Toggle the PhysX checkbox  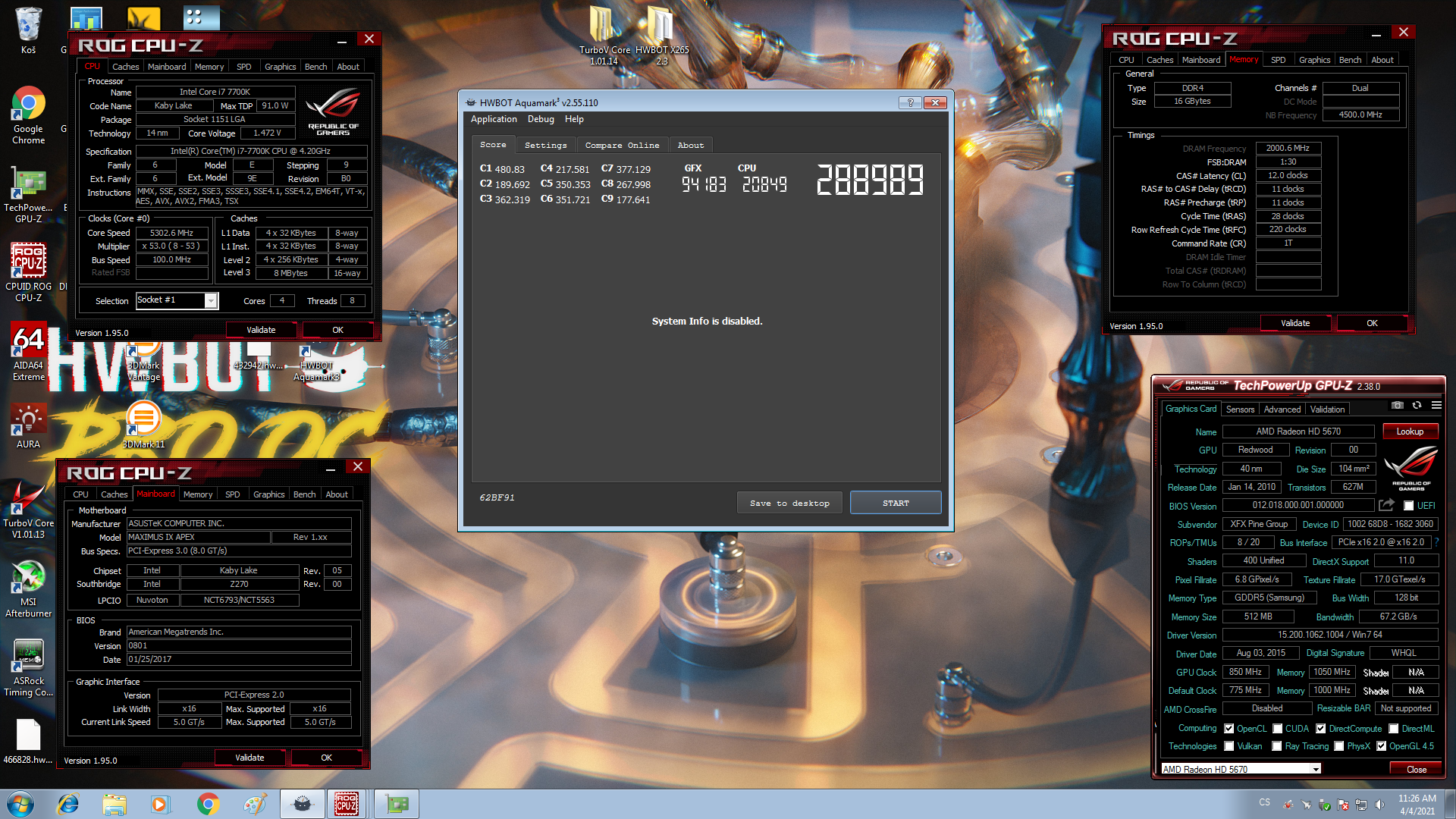coord(1338,746)
